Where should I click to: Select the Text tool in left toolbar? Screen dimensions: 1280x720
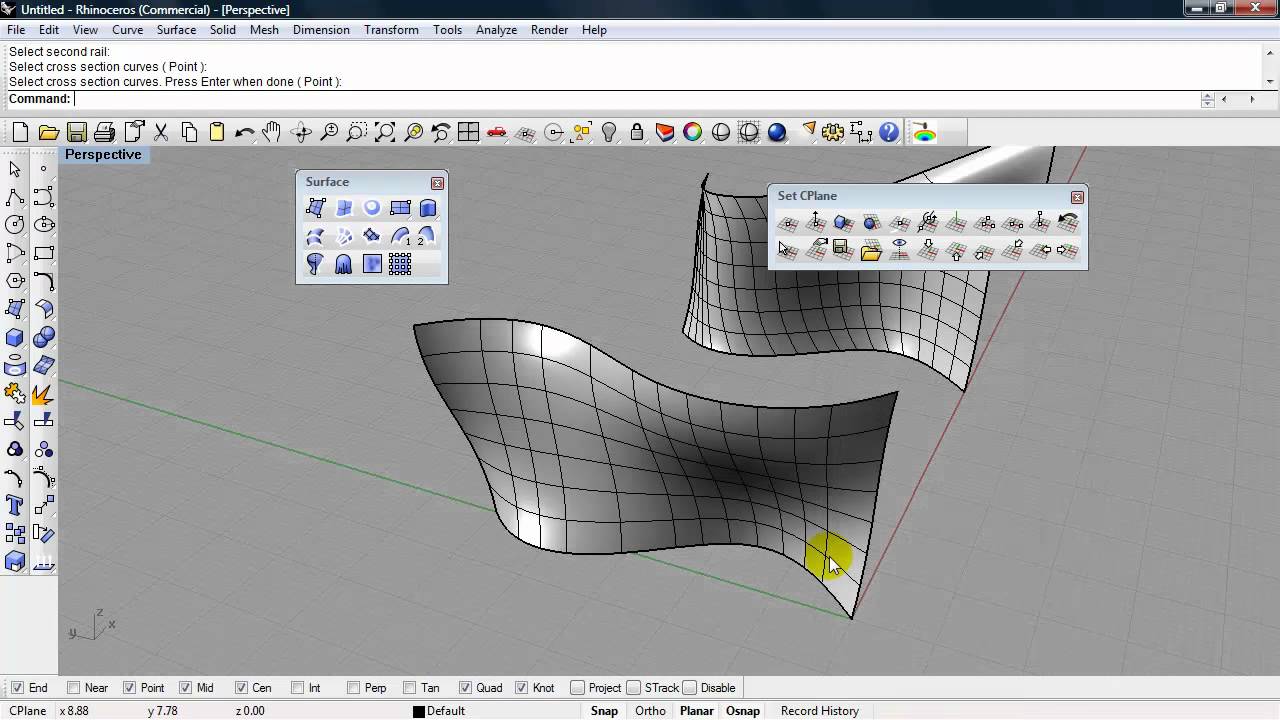point(15,505)
